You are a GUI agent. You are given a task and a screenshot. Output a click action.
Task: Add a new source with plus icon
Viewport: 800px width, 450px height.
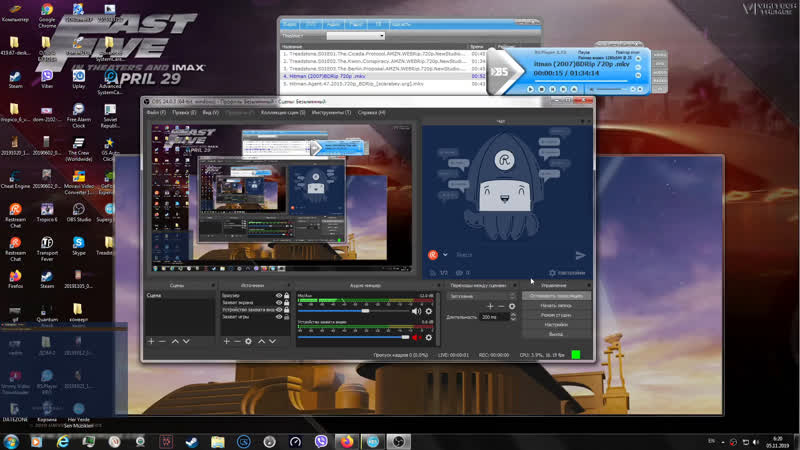point(227,341)
